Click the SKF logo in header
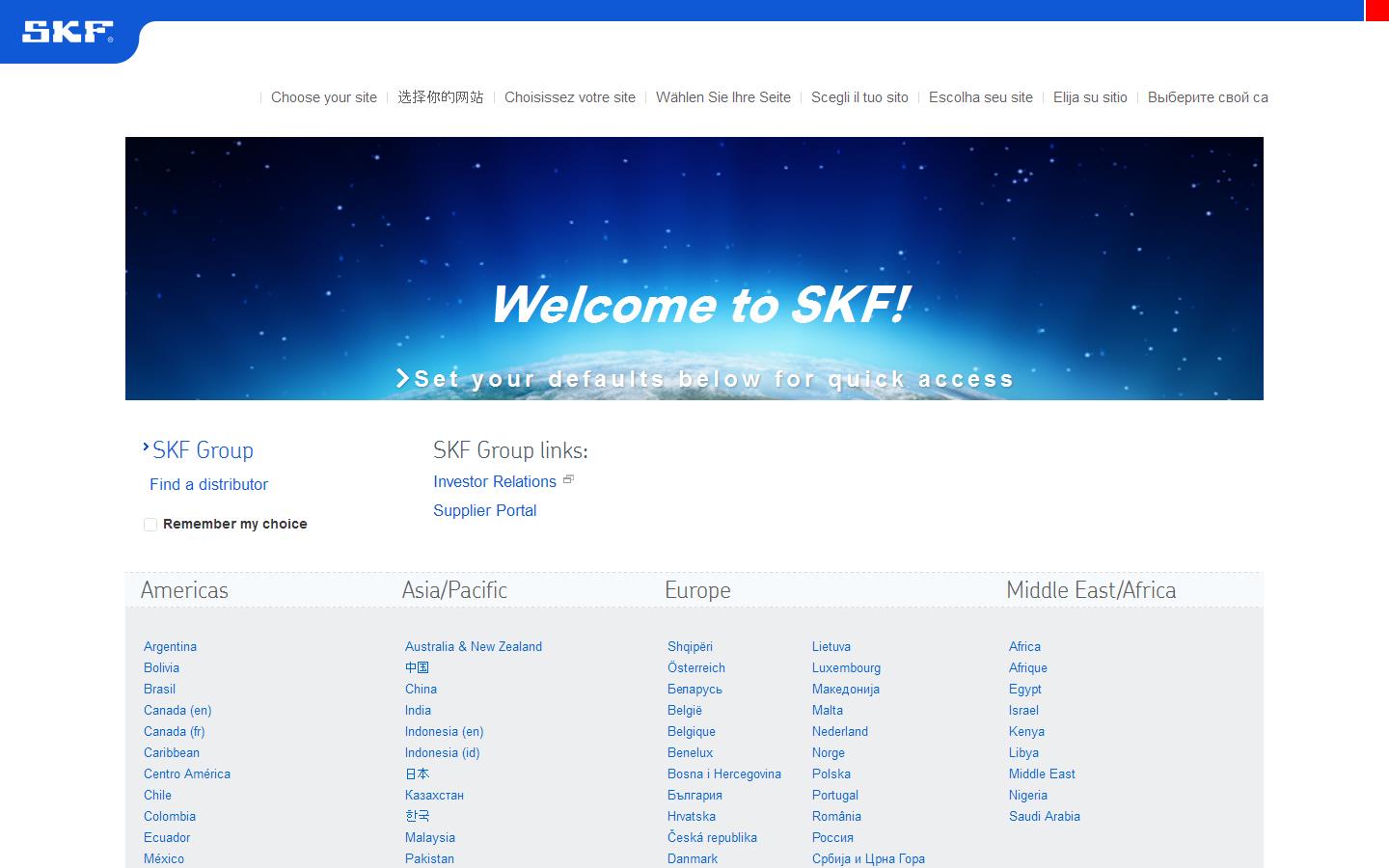1389x868 pixels. [x=68, y=32]
